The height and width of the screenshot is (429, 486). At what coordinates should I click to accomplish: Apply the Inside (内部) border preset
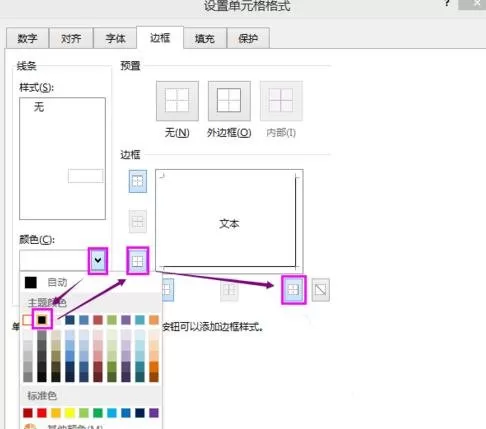pyautogui.click(x=281, y=101)
